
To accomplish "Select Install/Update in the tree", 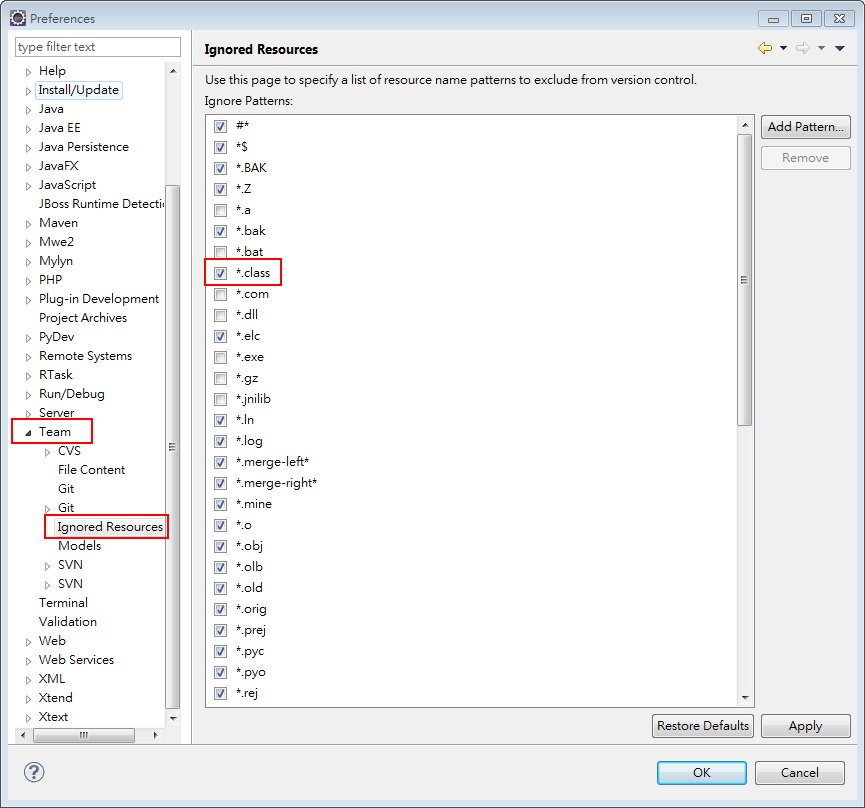I will click(x=78, y=90).
